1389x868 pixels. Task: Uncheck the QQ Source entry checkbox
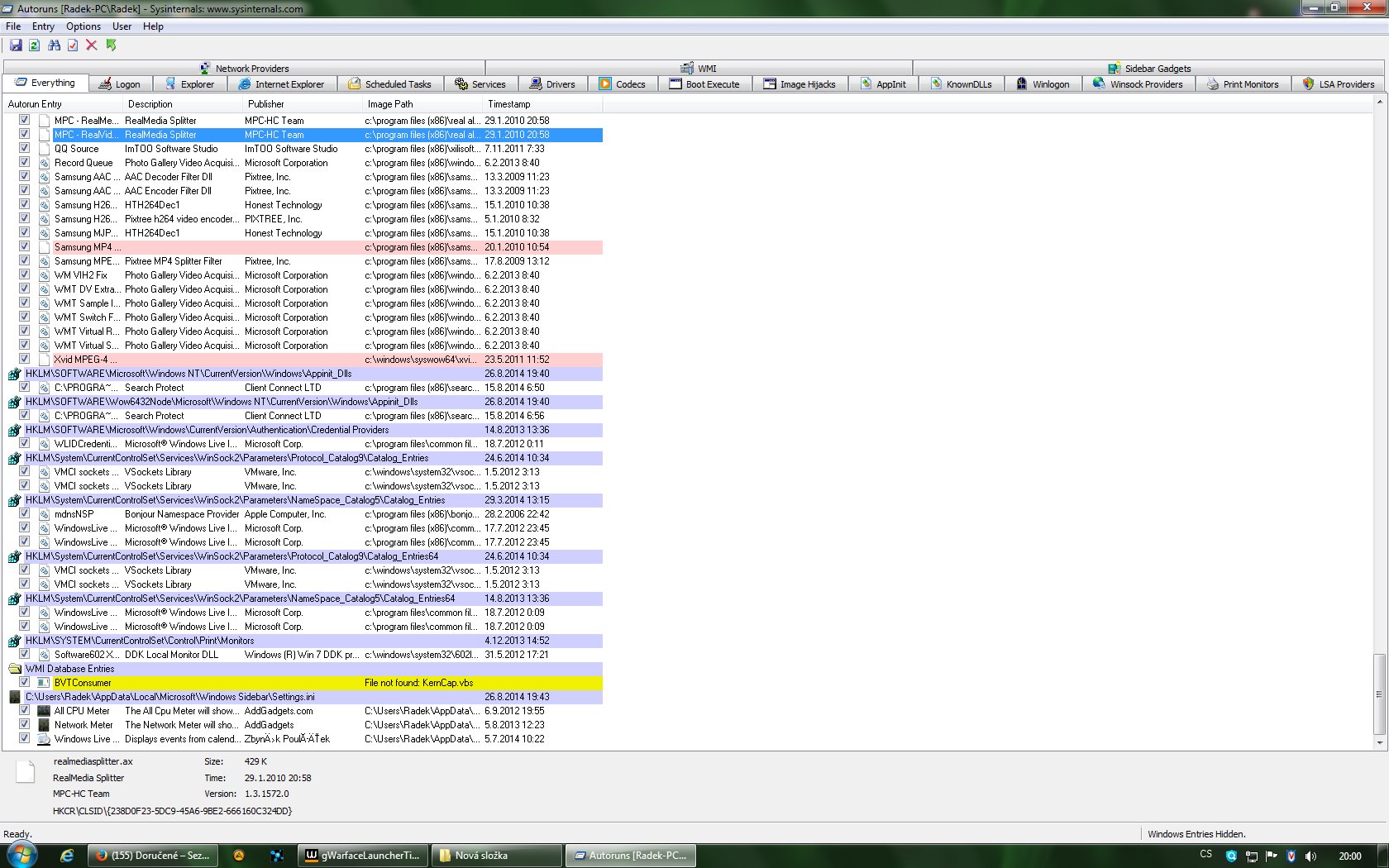click(x=25, y=149)
